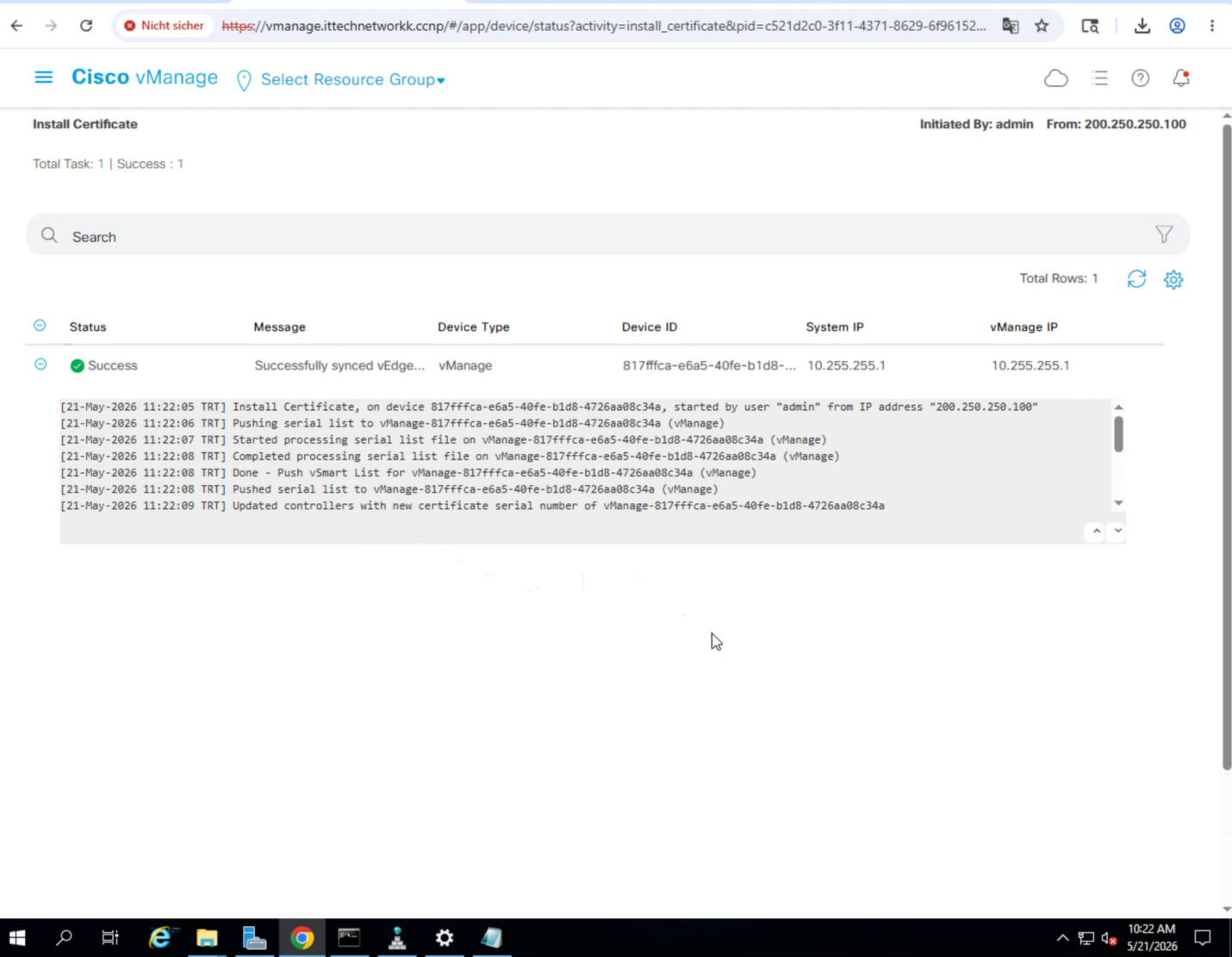Open the vManage hamburger navigation menu
This screenshot has width=1232, height=957.
pos(43,78)
